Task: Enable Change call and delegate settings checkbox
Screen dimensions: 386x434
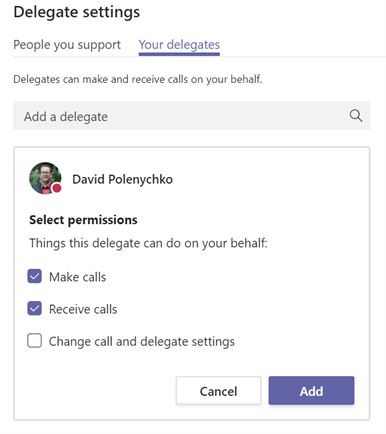Action: coord(35,341)
